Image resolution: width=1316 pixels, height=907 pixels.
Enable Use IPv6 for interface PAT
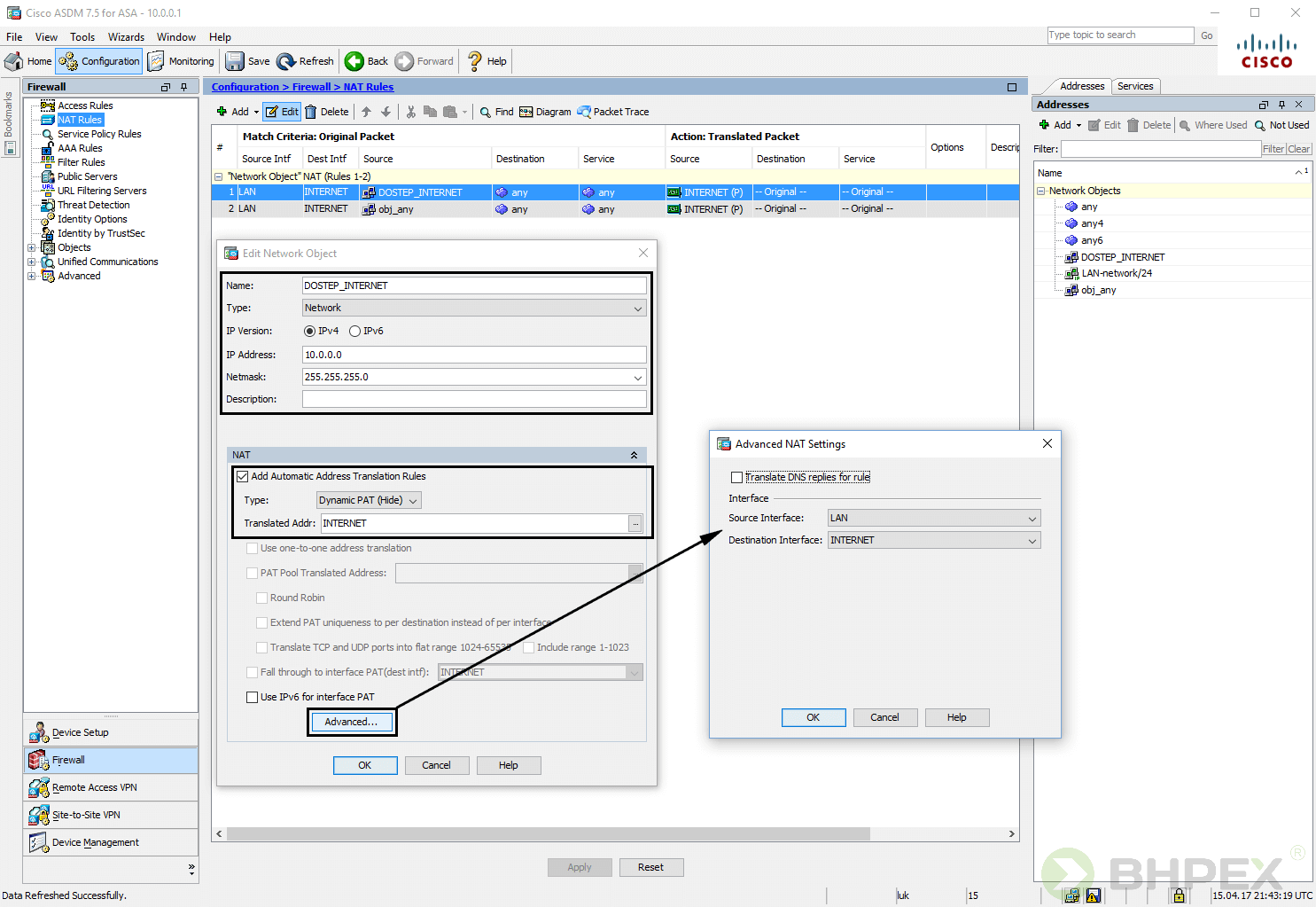[x=253, y=697]
